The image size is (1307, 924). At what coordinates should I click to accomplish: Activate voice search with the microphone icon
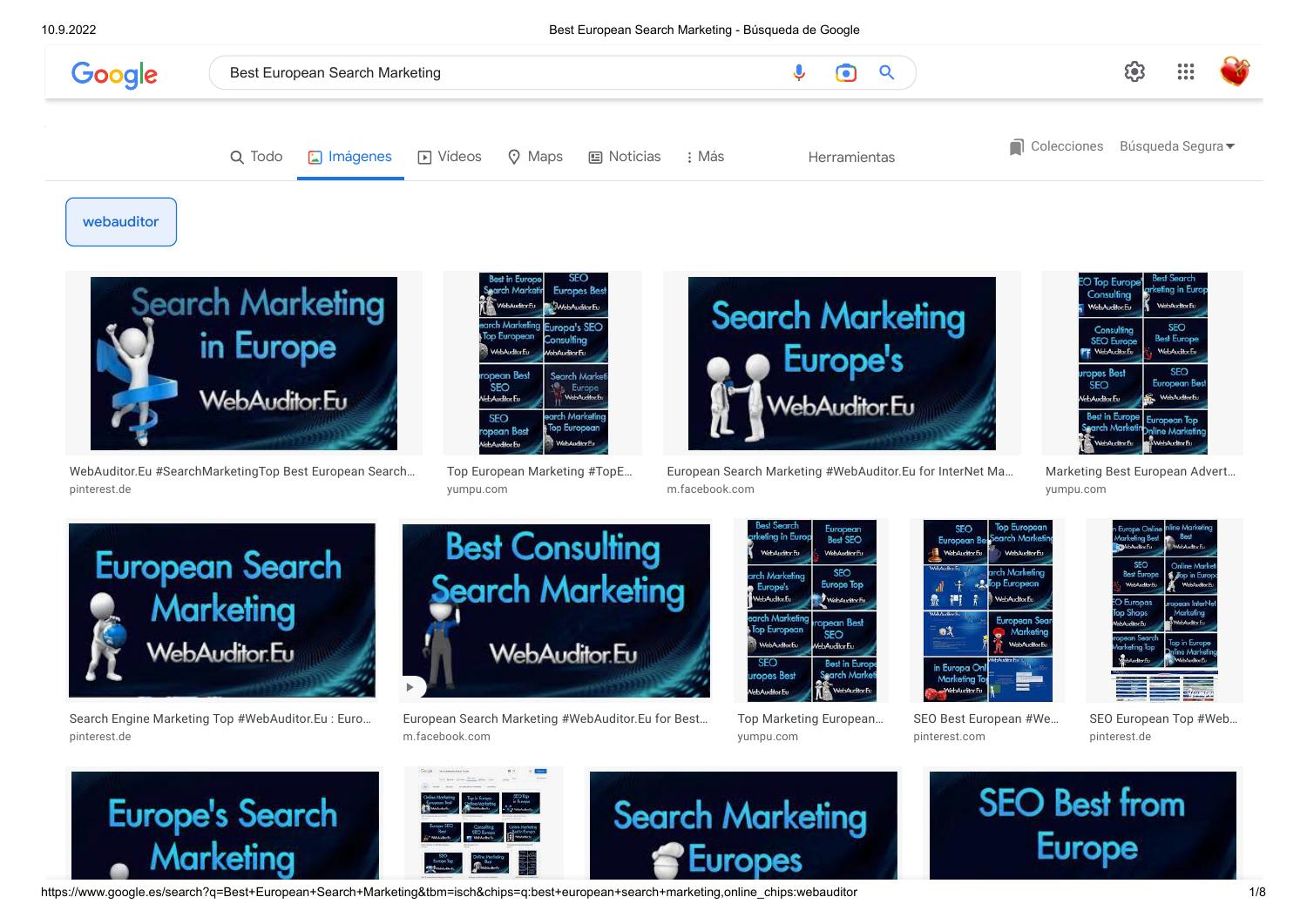[x=798, y=72]
